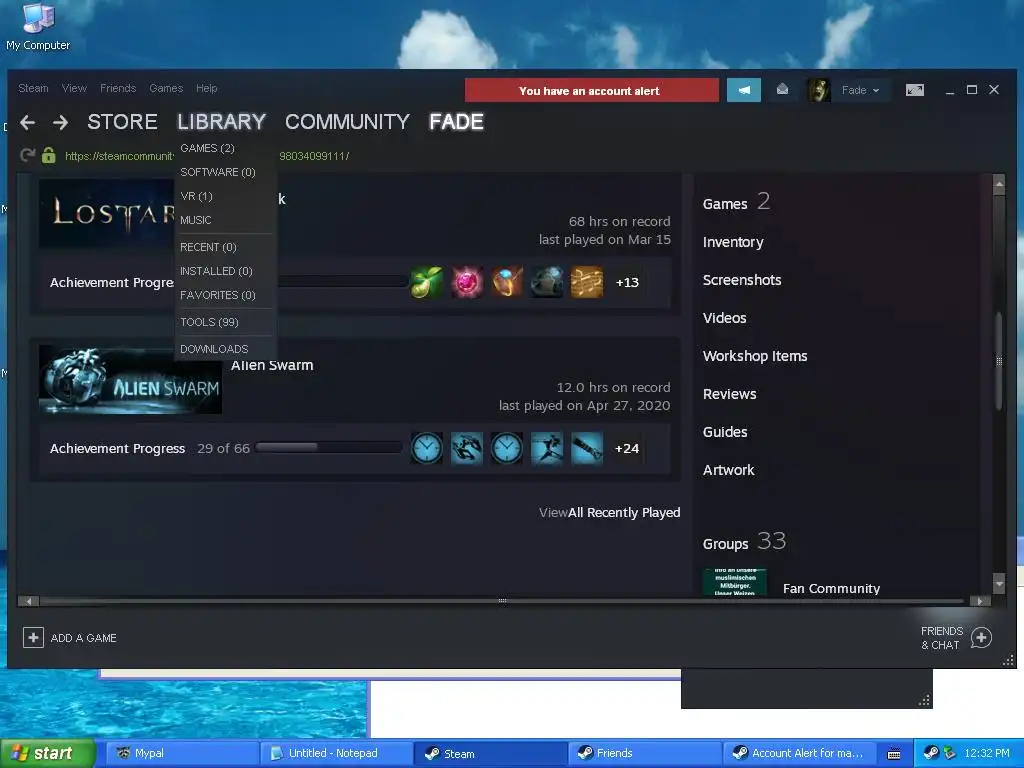Open the View menu

pos(74,88)
